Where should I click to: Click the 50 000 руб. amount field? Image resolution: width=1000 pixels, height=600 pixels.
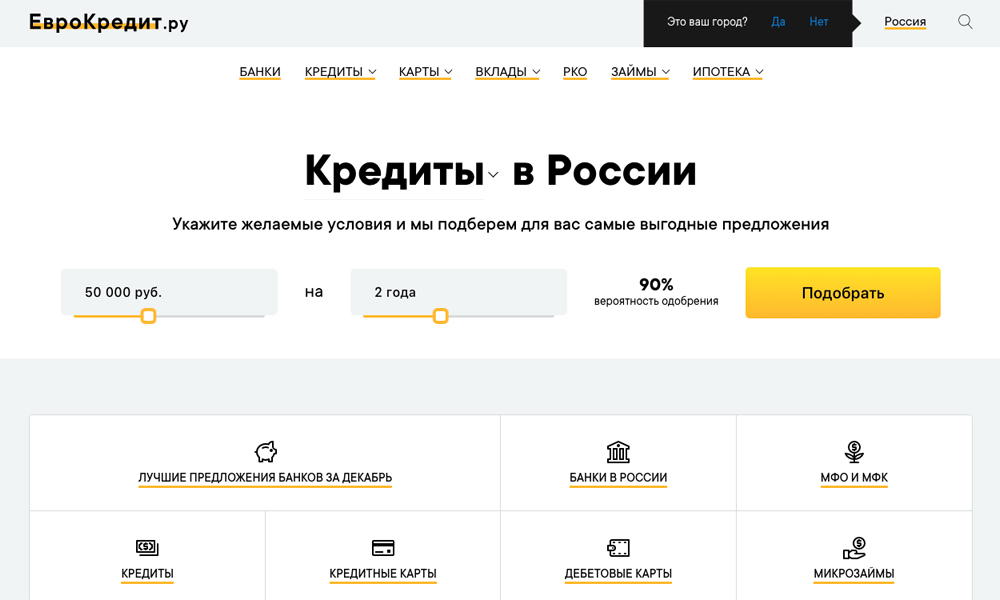point(168,292)
